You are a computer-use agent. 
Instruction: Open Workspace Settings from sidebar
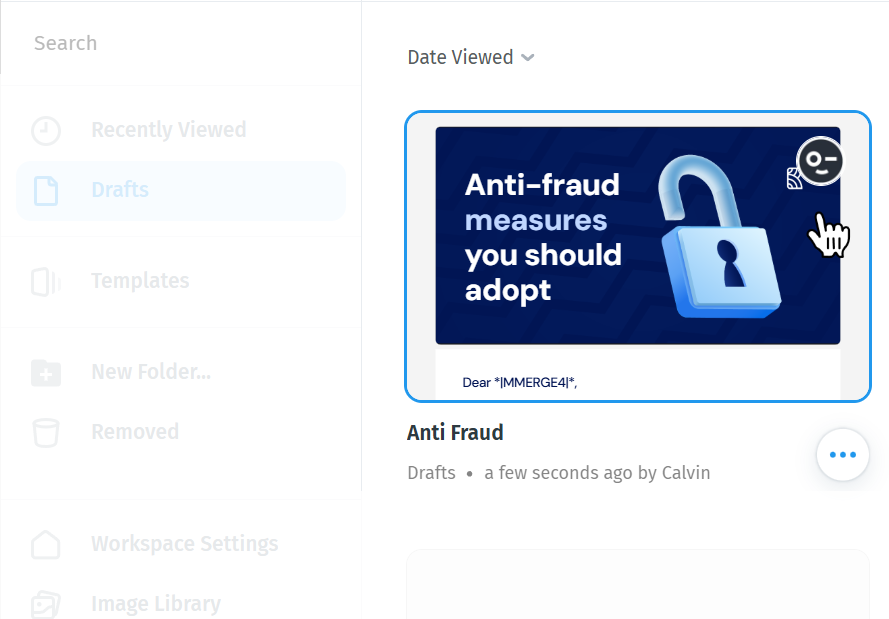coord(181,545)
